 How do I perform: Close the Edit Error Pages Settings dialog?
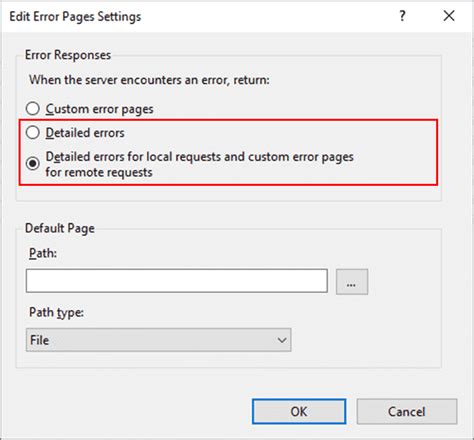pyautogui.click(x=449, y=16)
